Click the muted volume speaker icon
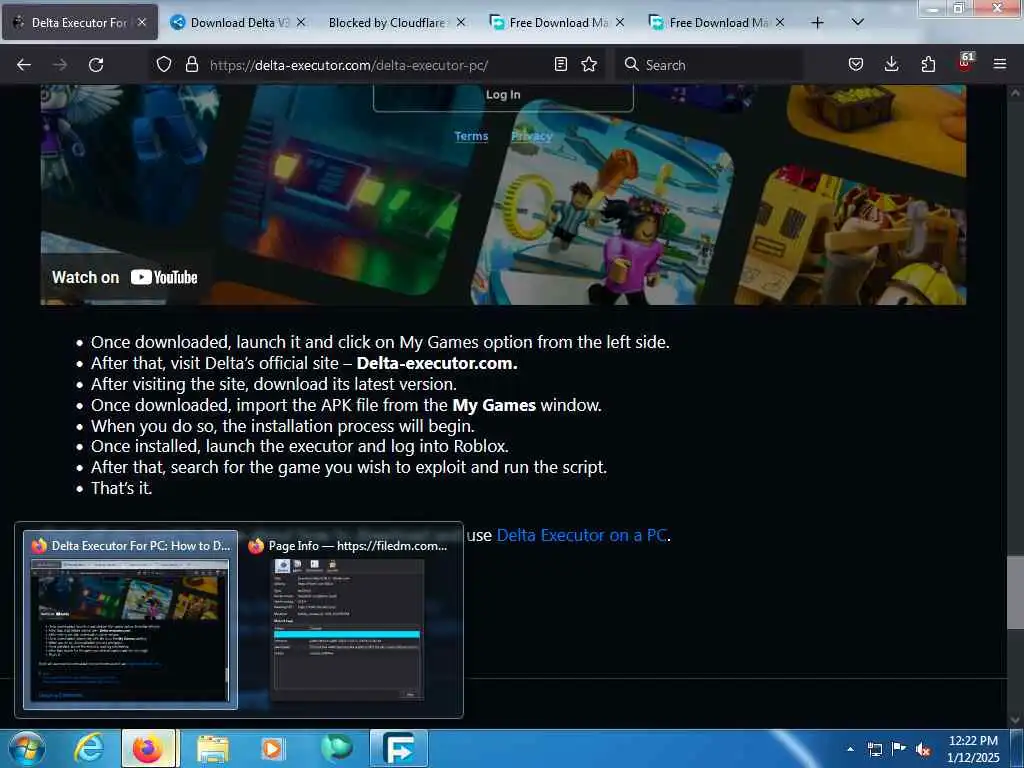 click(923, 749)
